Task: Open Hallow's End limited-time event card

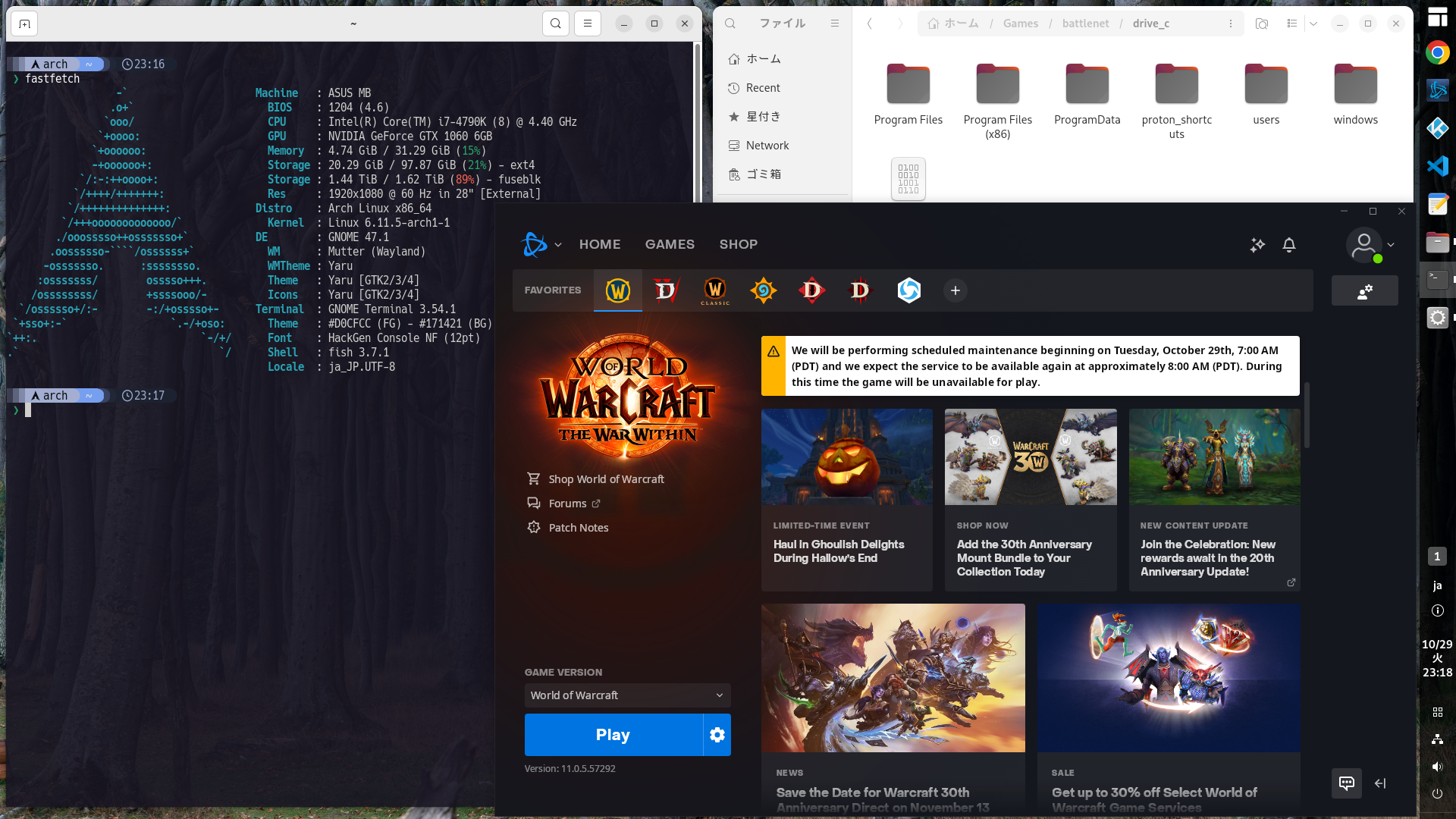Action: tap(847, 500)
